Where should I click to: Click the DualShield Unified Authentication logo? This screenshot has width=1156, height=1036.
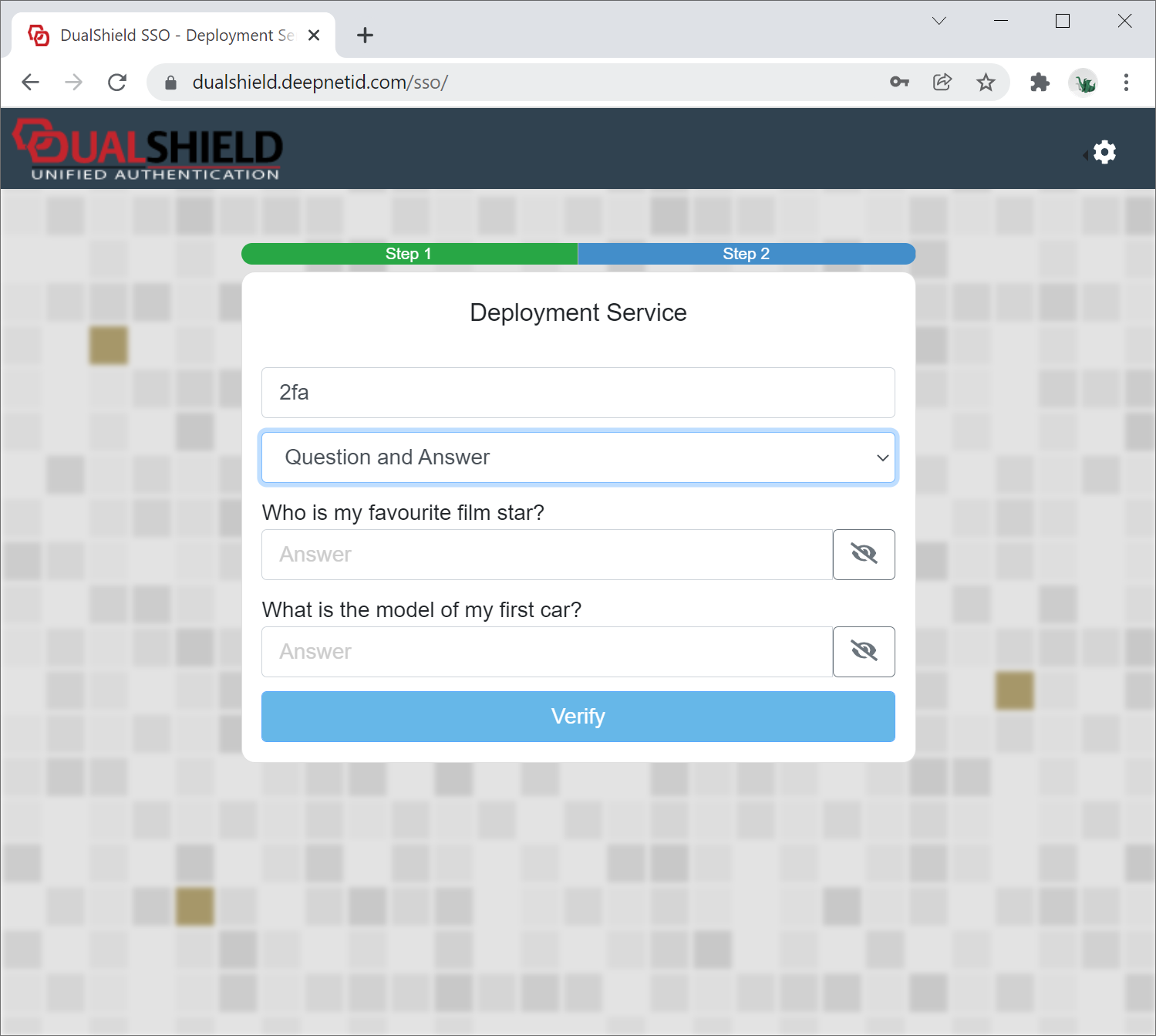pos(148,150)
